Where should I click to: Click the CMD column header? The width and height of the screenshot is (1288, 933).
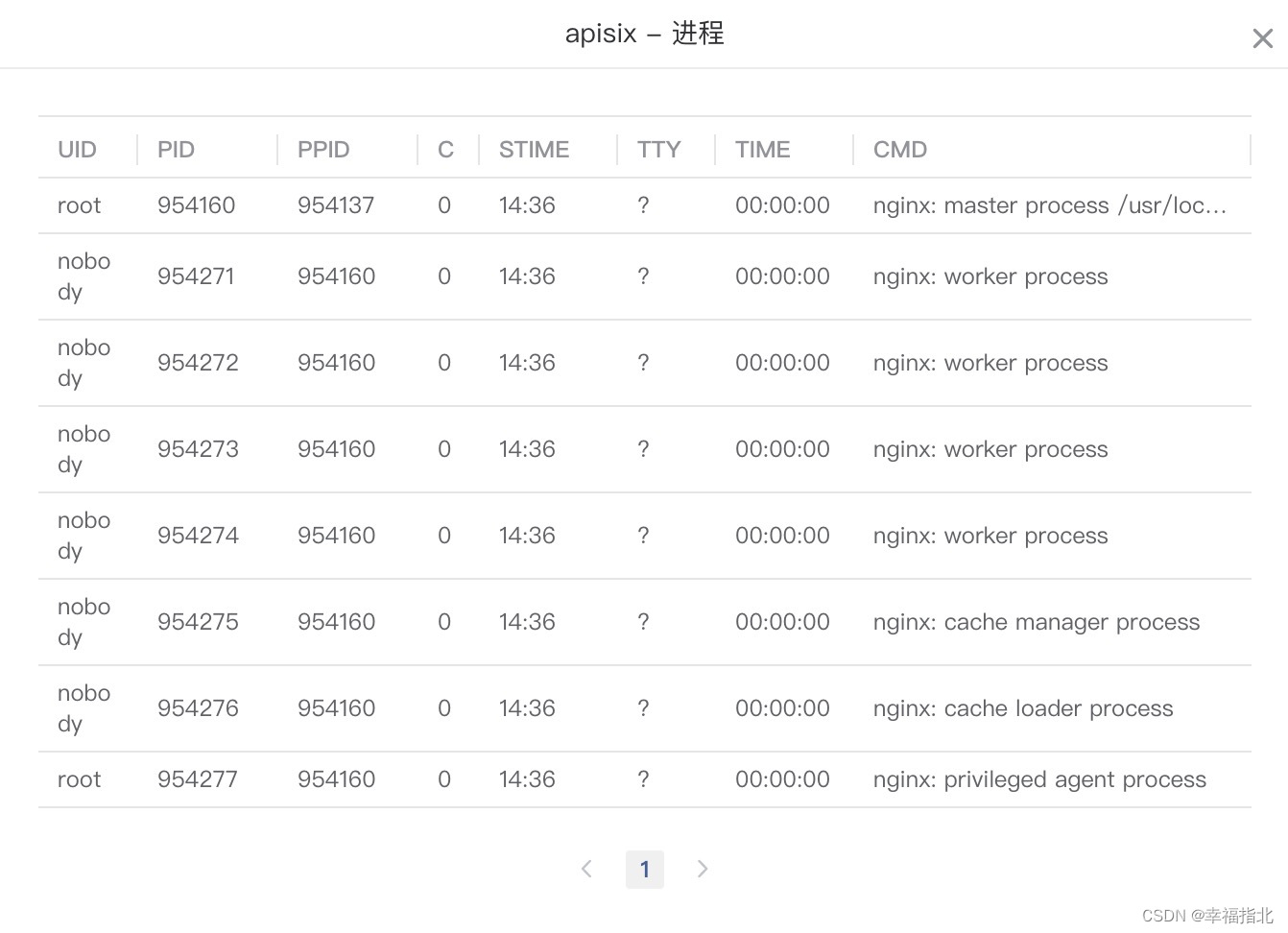(900, 150)
